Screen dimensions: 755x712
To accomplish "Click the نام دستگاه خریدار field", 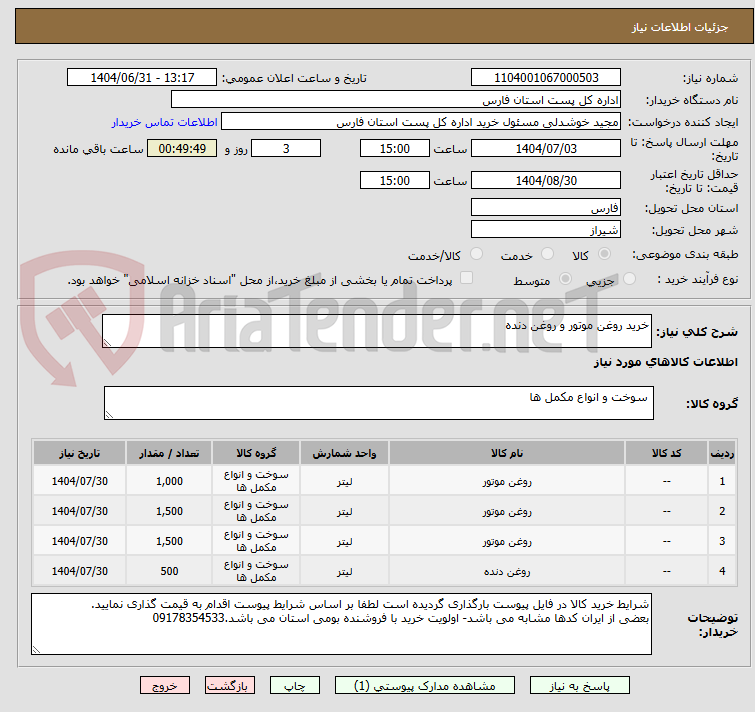I will [396, 100].
